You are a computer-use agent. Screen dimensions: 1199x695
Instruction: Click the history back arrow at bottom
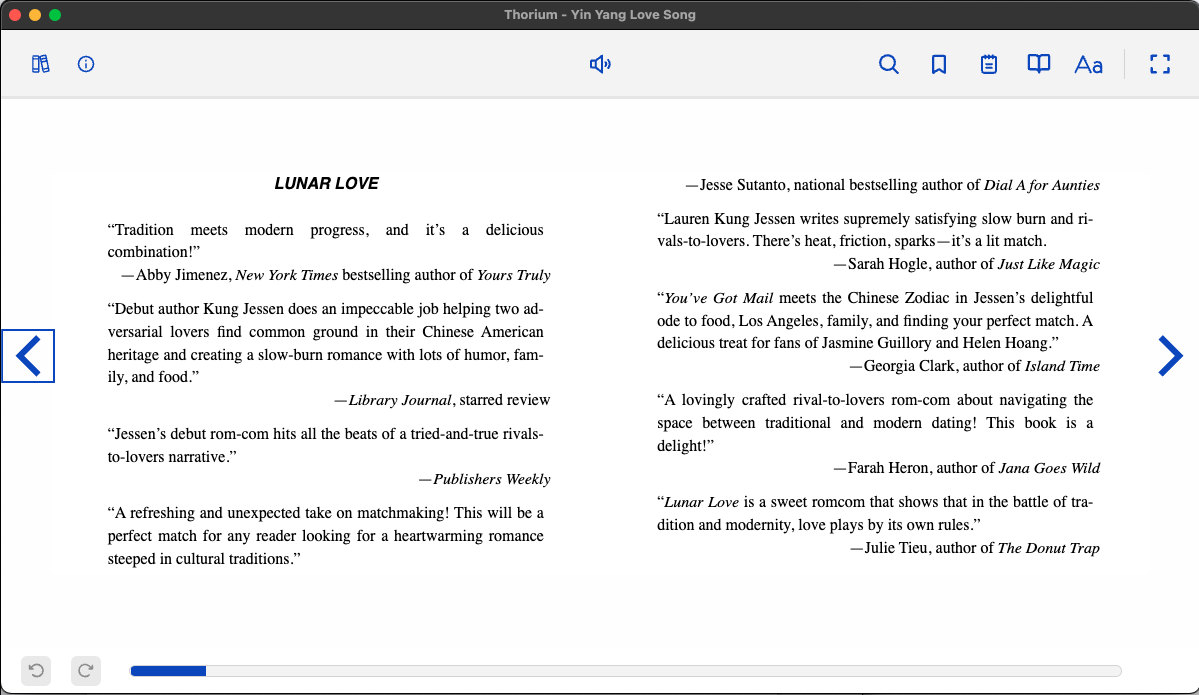pyautogui.click(x=36, y=670)
